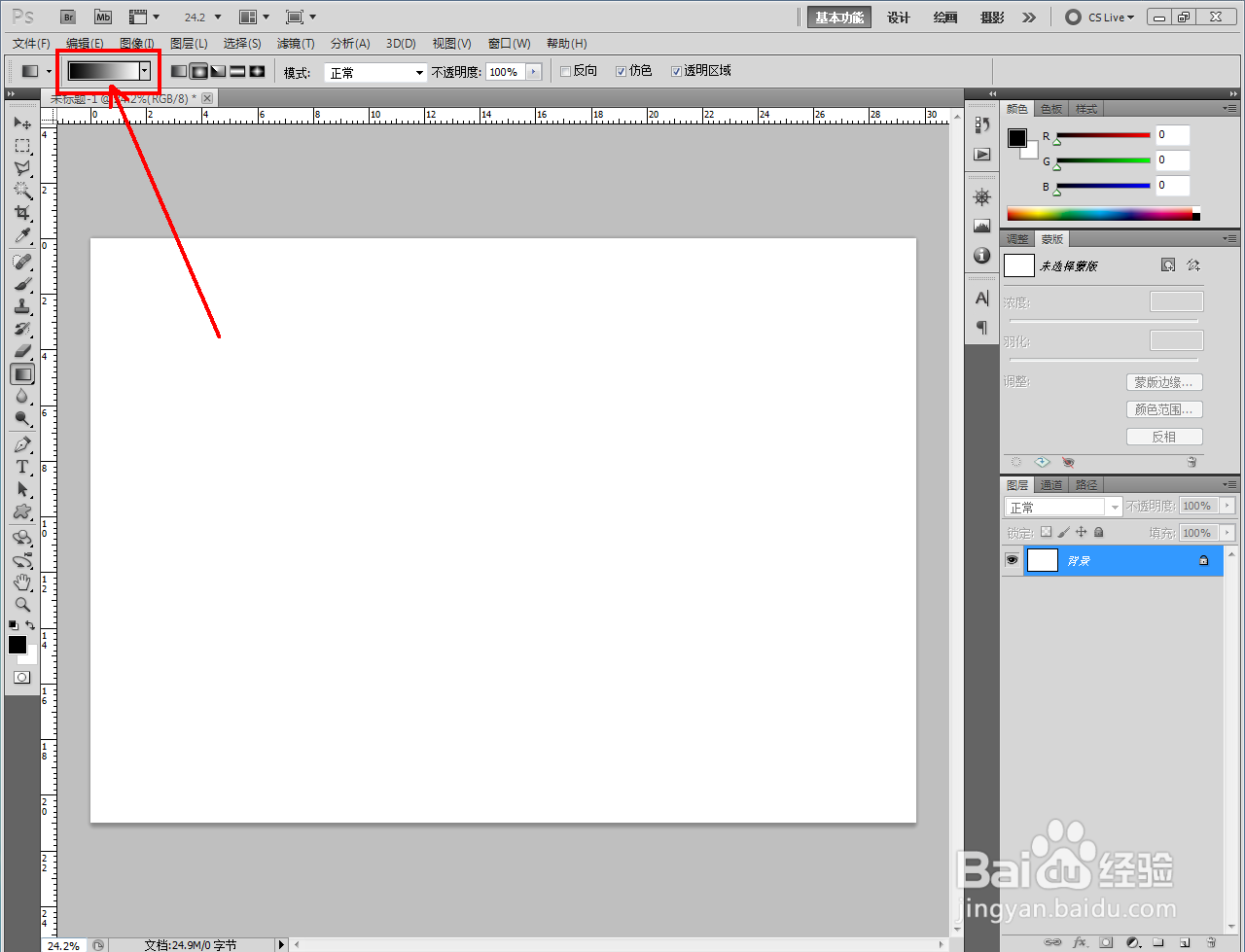This screenshot has height=952, width=1245.
Task: Open gradient picker dropdown arrow
Action: 145,71
